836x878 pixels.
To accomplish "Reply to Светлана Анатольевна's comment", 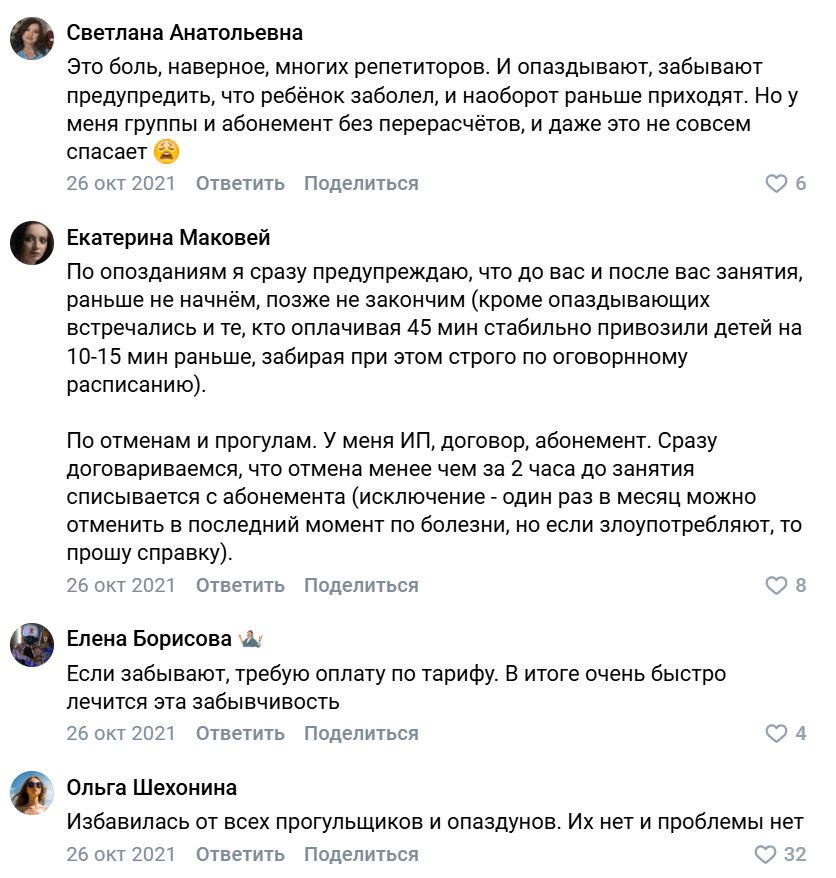I will (x=240, y=184).
